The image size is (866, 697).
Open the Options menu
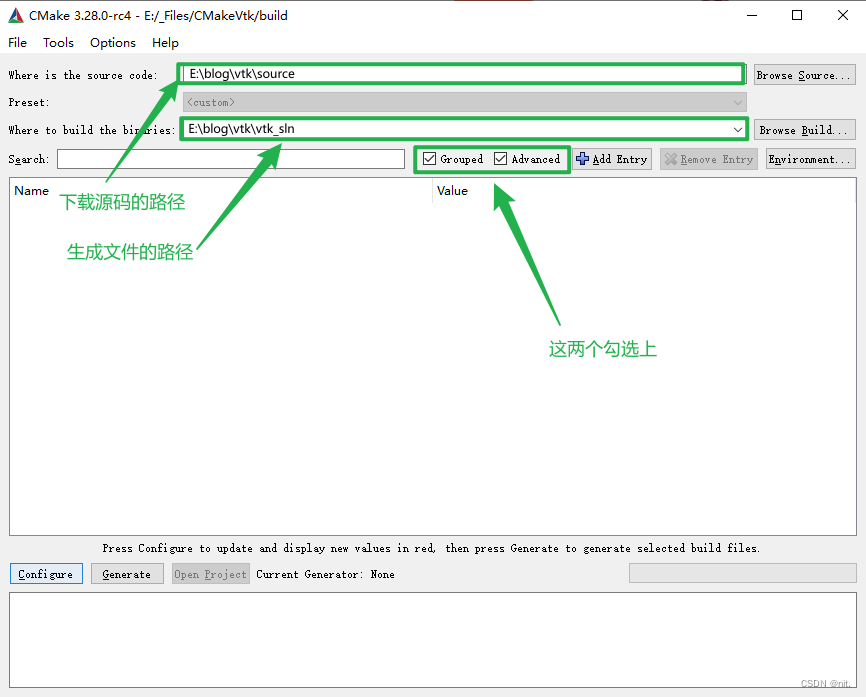[x=112, y=43]
